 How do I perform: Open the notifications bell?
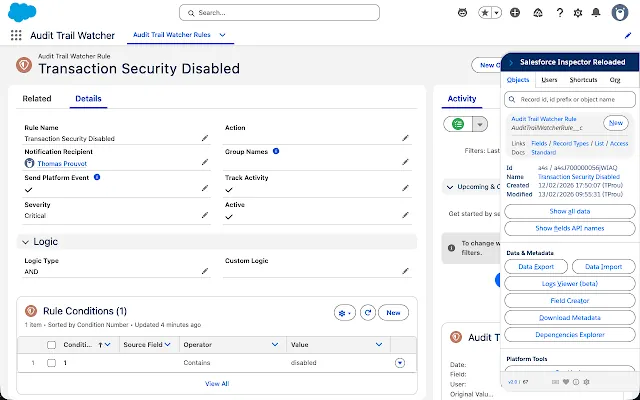596,13
